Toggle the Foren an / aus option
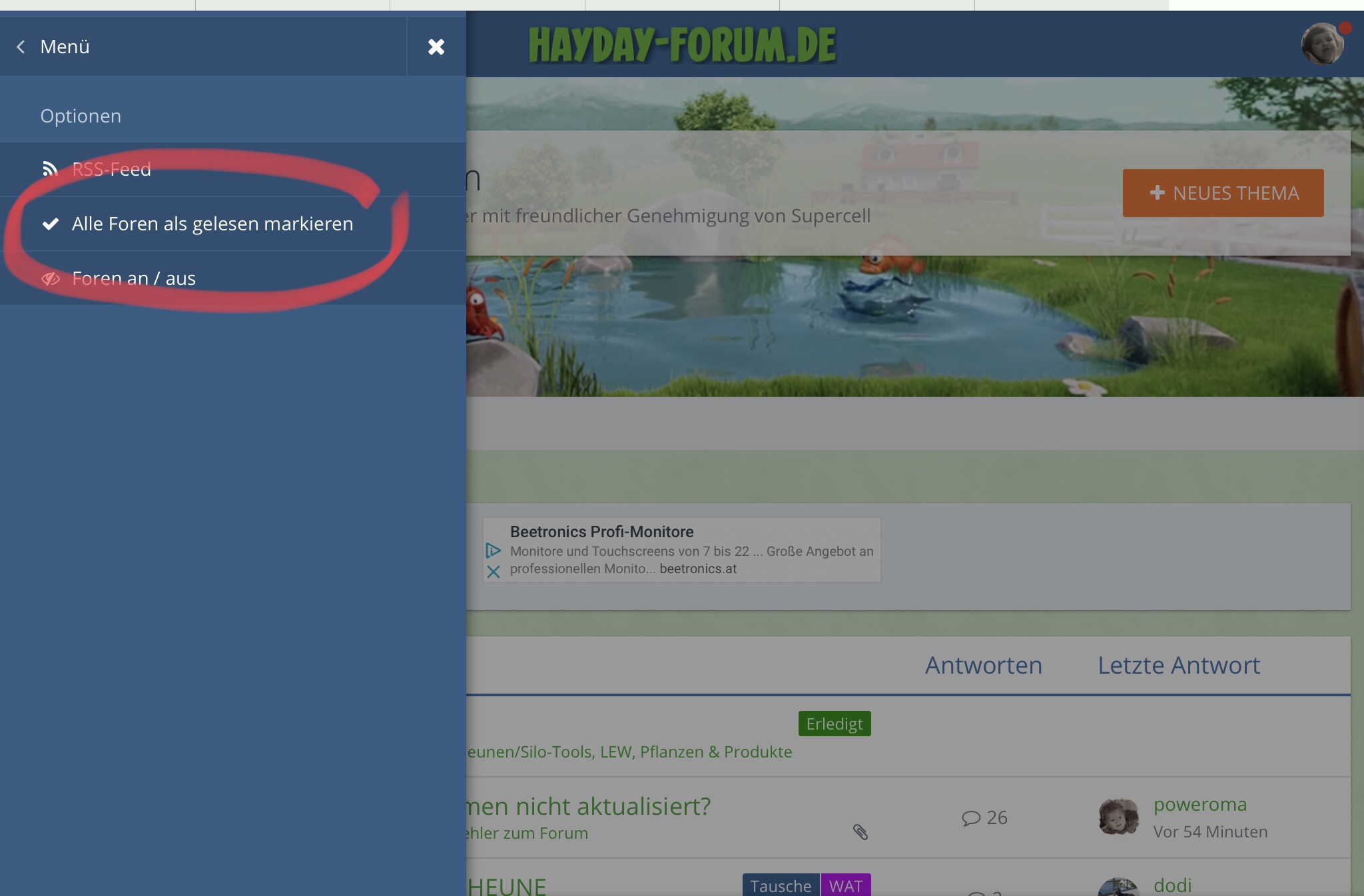This screenshot has height=896, width=1364. coord(134,278)
